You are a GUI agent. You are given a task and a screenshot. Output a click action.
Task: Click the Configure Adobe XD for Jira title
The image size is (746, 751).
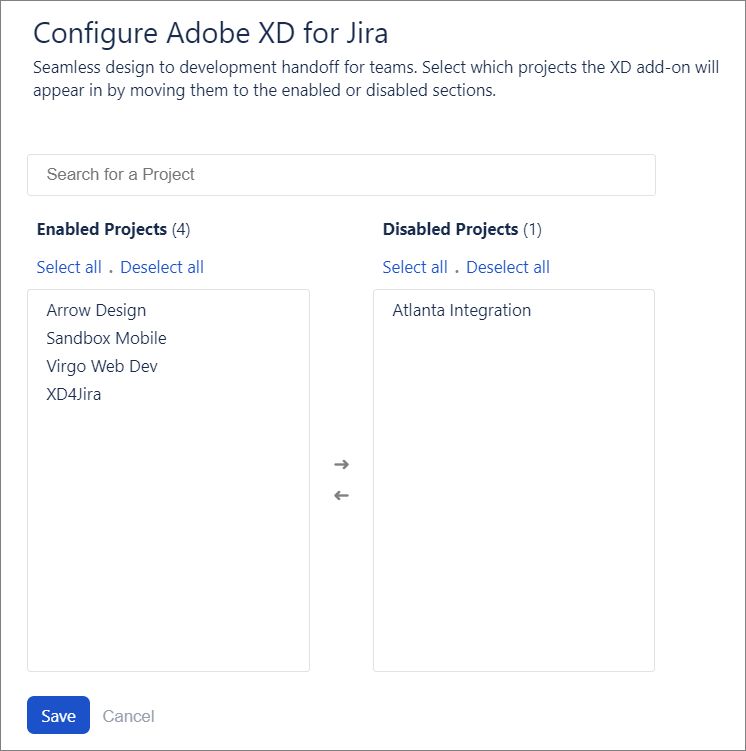click(x=211, y=32)
